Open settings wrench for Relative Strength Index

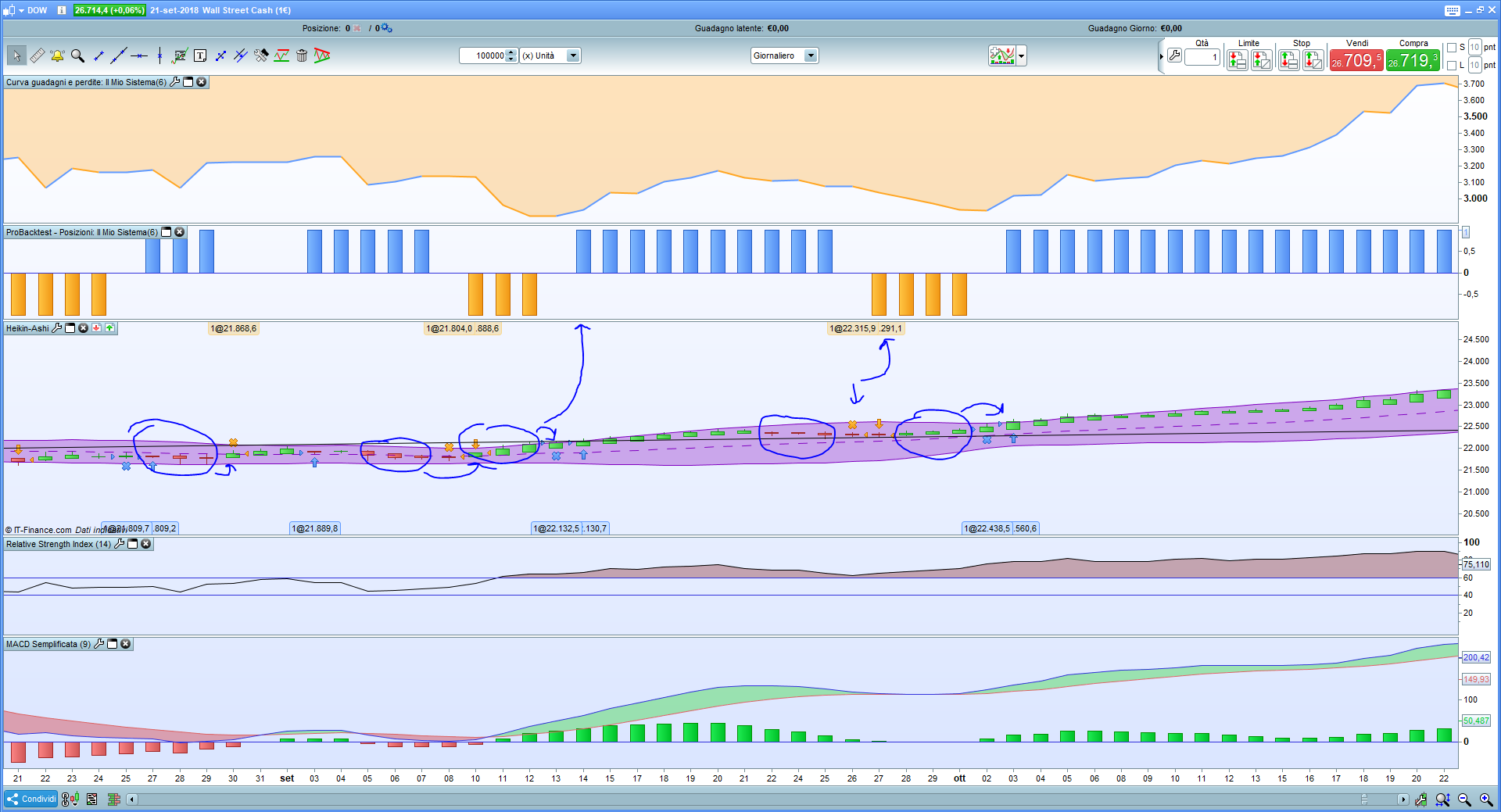120,544
